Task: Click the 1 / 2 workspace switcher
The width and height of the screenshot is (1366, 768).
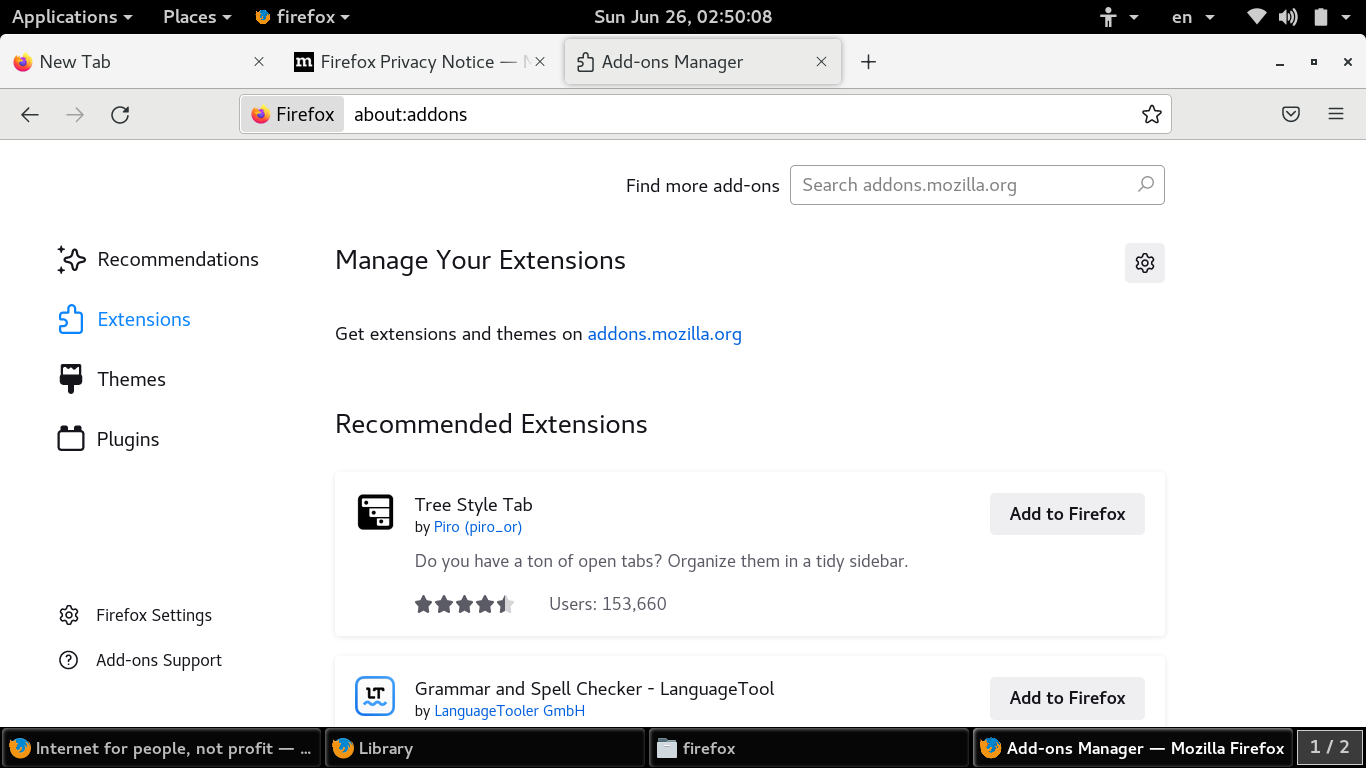Action: pos(1330,747)
